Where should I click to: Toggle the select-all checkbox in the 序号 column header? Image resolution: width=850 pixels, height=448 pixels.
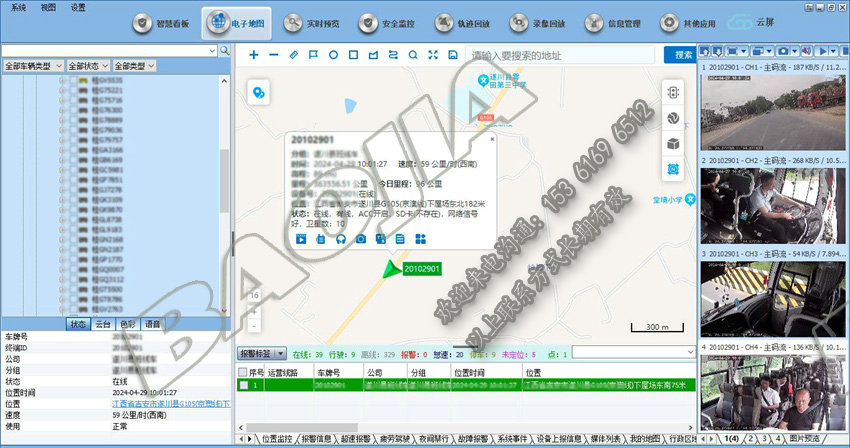243,371
